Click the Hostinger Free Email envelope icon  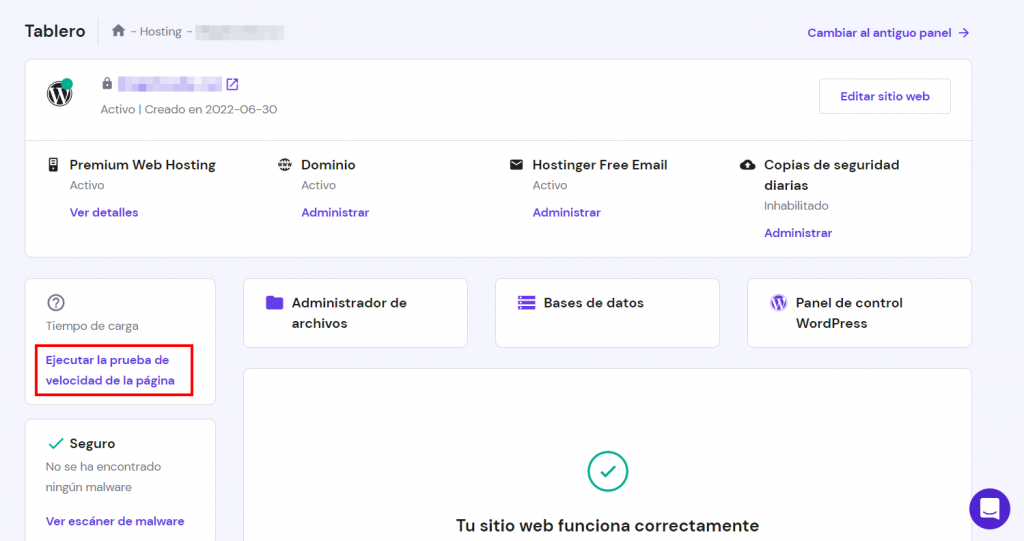point(516,165)
